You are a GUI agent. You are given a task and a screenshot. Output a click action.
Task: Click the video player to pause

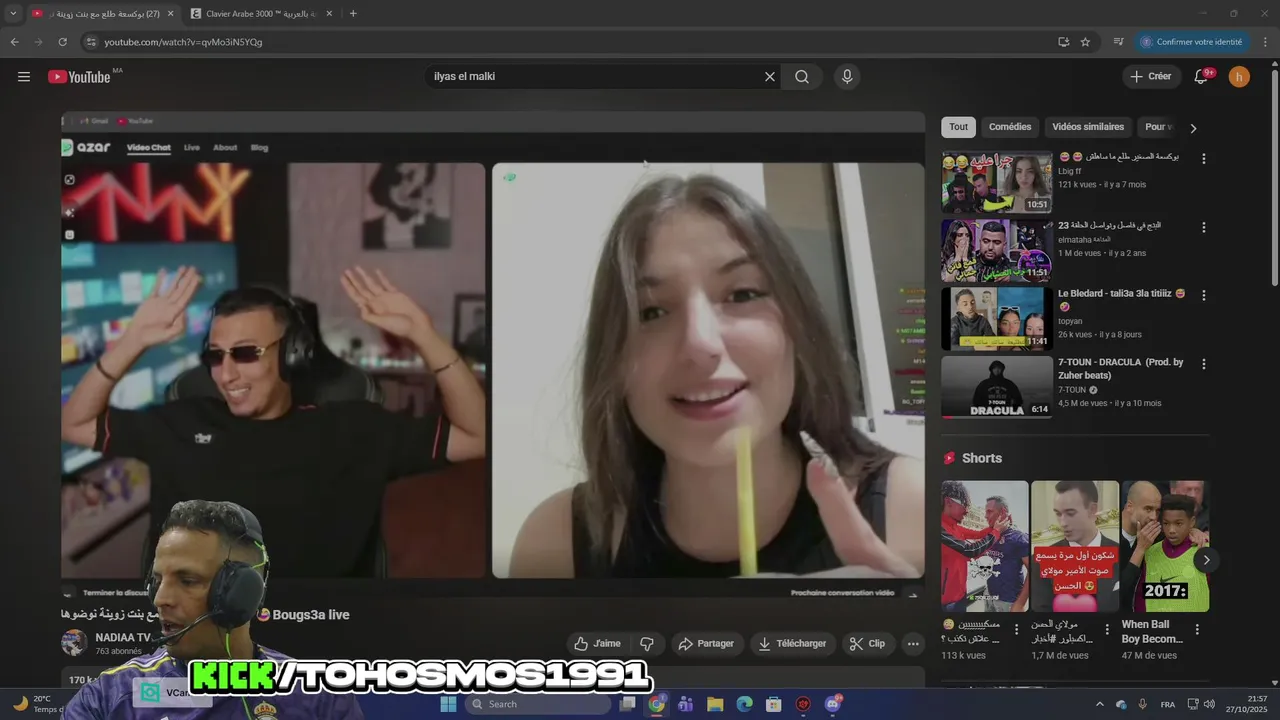click(x=493, y=354)
